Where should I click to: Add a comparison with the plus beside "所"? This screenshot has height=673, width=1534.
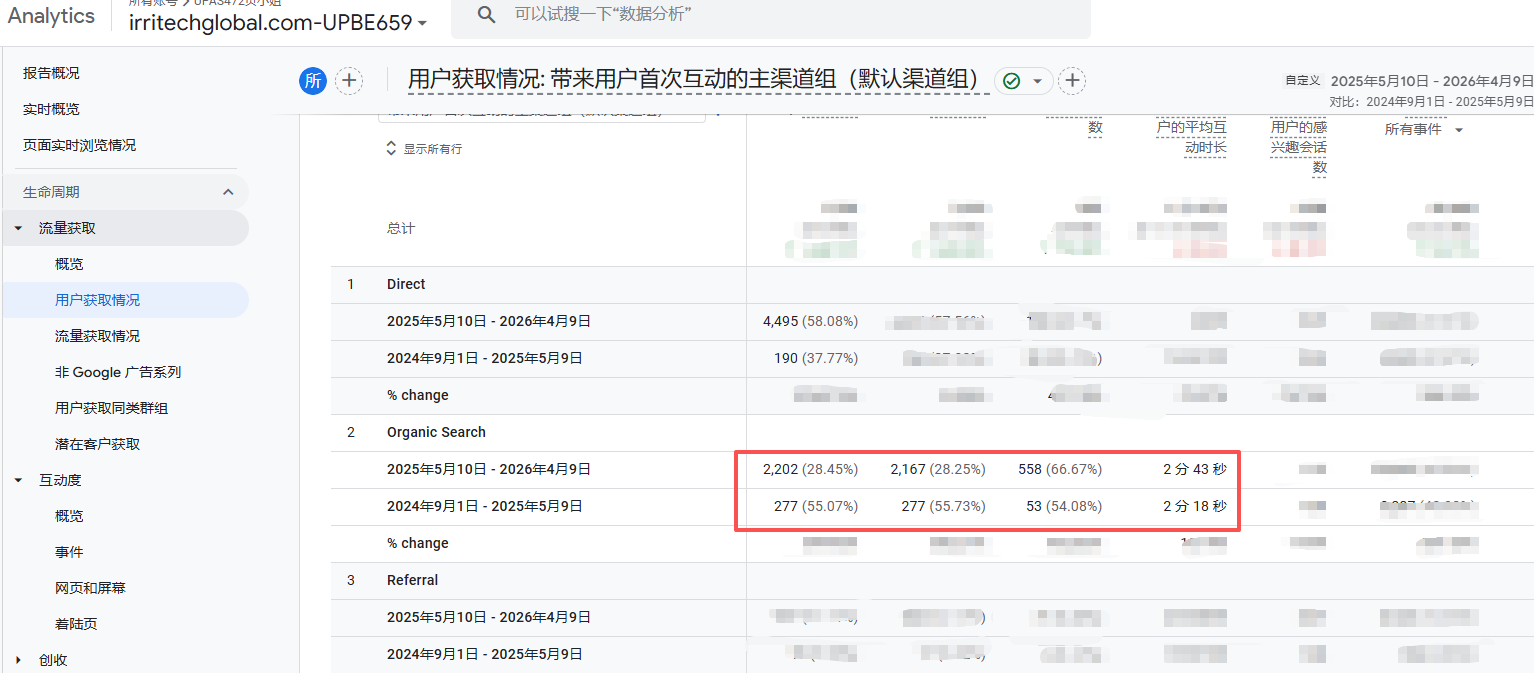(348, 81)
